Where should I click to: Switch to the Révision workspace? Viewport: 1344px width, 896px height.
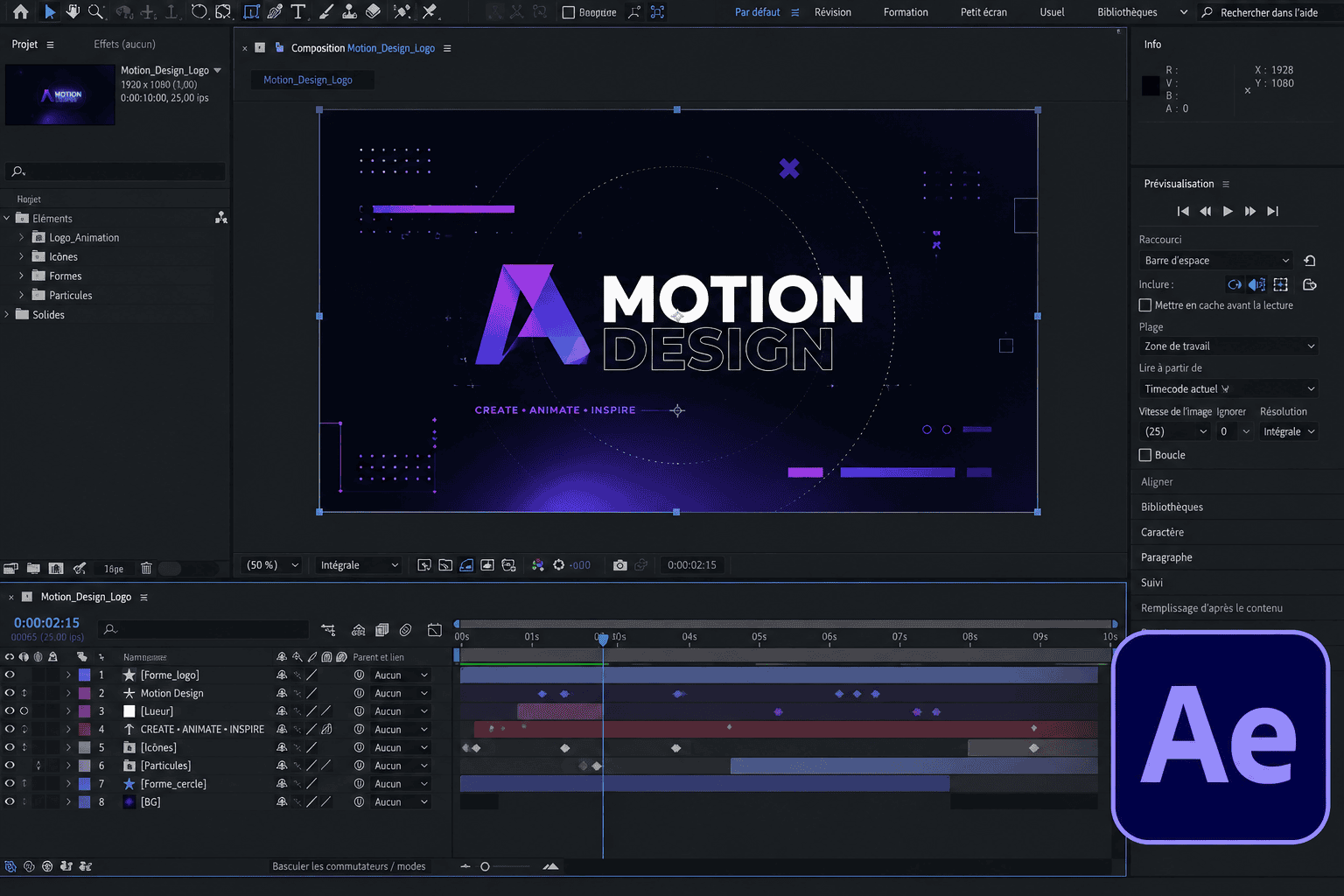coord(833,12)
